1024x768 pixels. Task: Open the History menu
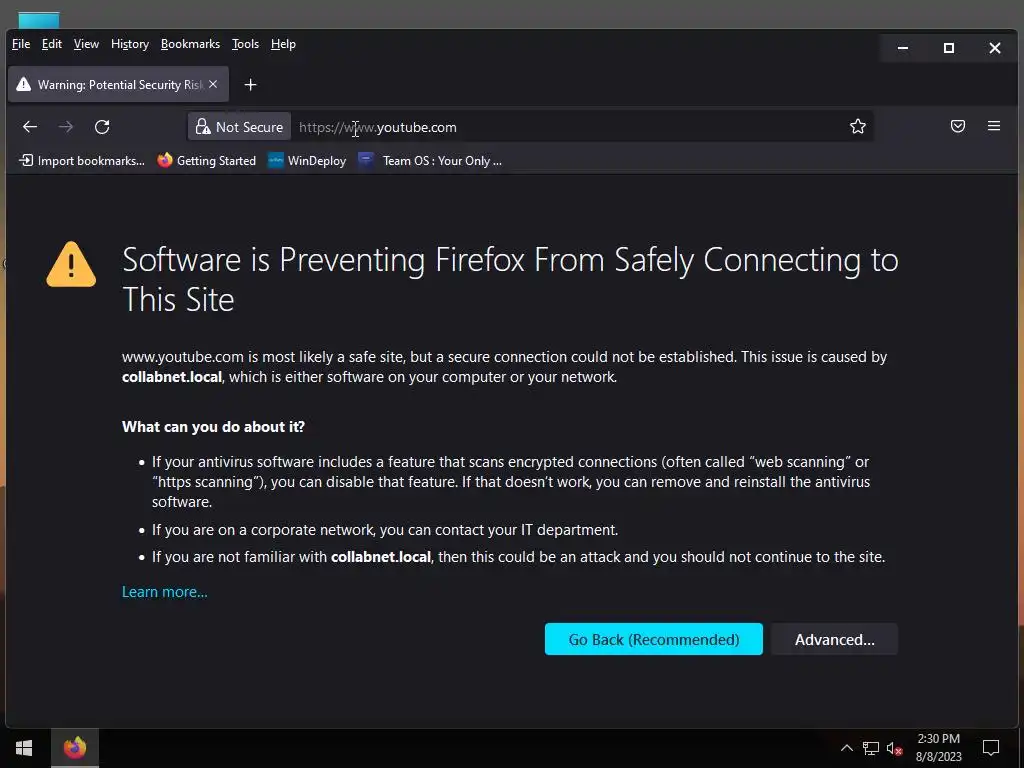pos(130,44)
